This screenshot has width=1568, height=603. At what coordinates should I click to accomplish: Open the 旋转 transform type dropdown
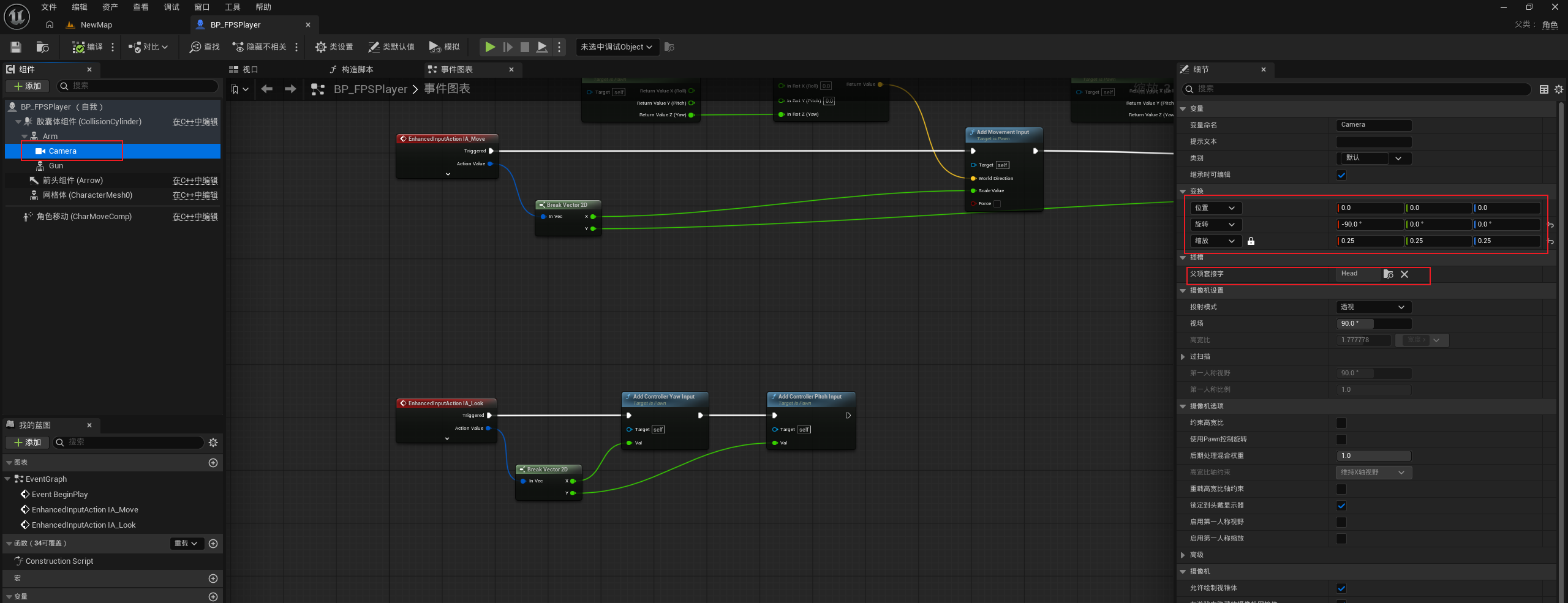pyautogui.click(x=1216, y=225)
